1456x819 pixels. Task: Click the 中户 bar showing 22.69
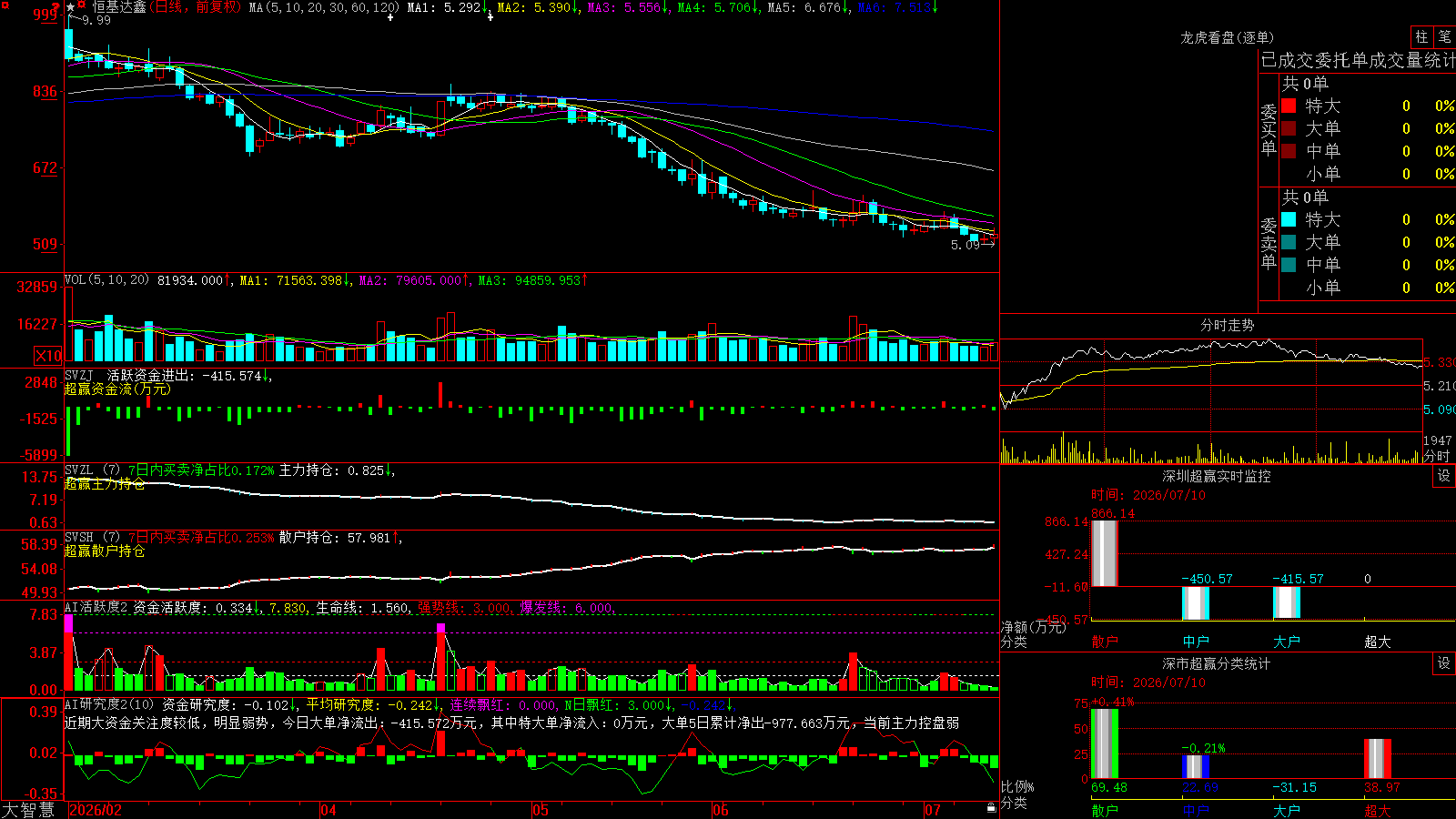pos(1195,767)
